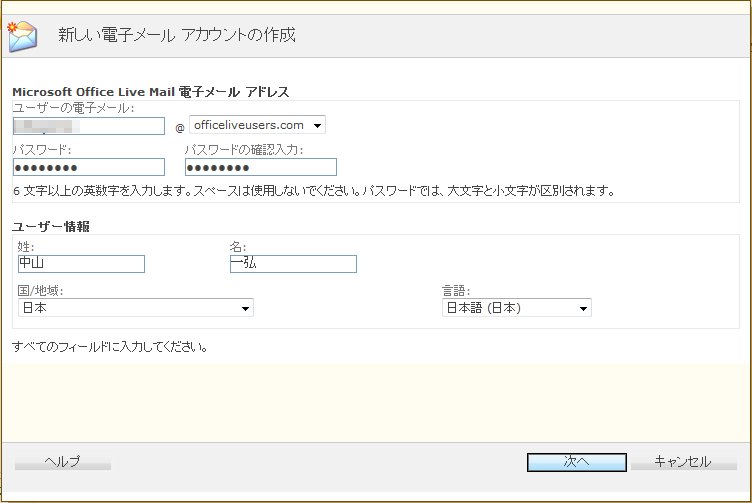Click the ユーザーの電子メール label
The image size is (752, 503).
(73, 108)
